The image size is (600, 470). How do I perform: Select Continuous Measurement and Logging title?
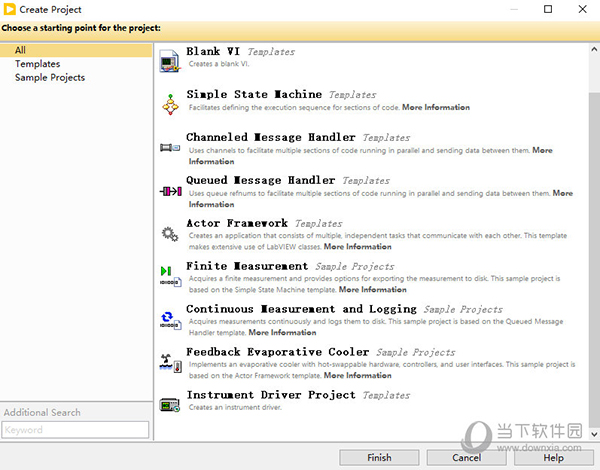(302, 308)
